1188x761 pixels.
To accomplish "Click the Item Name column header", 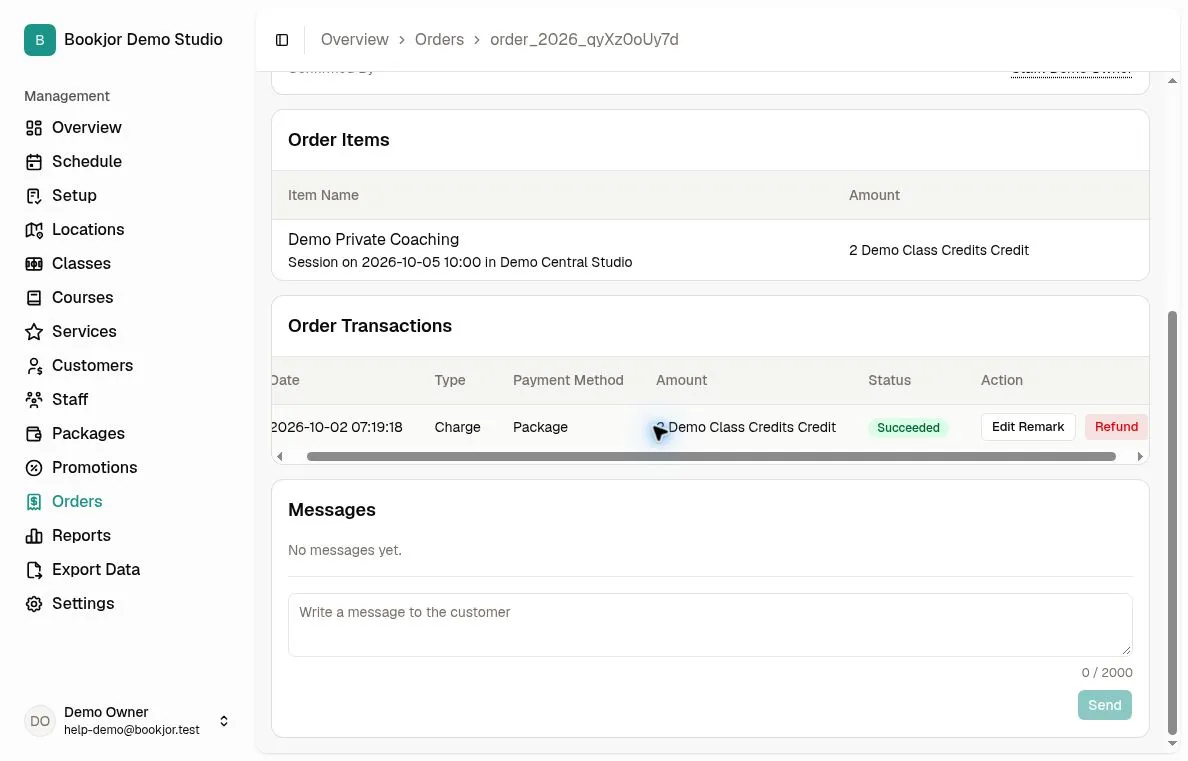I will pyautogui.click(x=324, y=196).
